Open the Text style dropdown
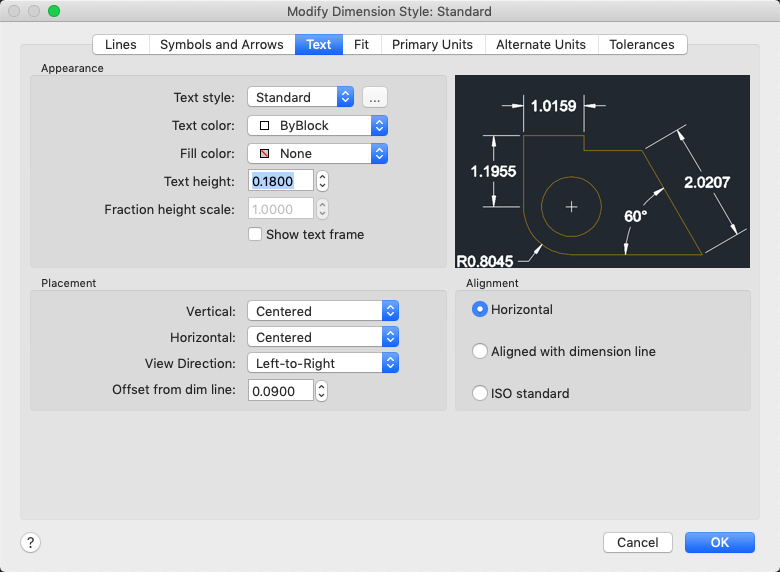Screen dimensions: 780x572 click(301, 97)
